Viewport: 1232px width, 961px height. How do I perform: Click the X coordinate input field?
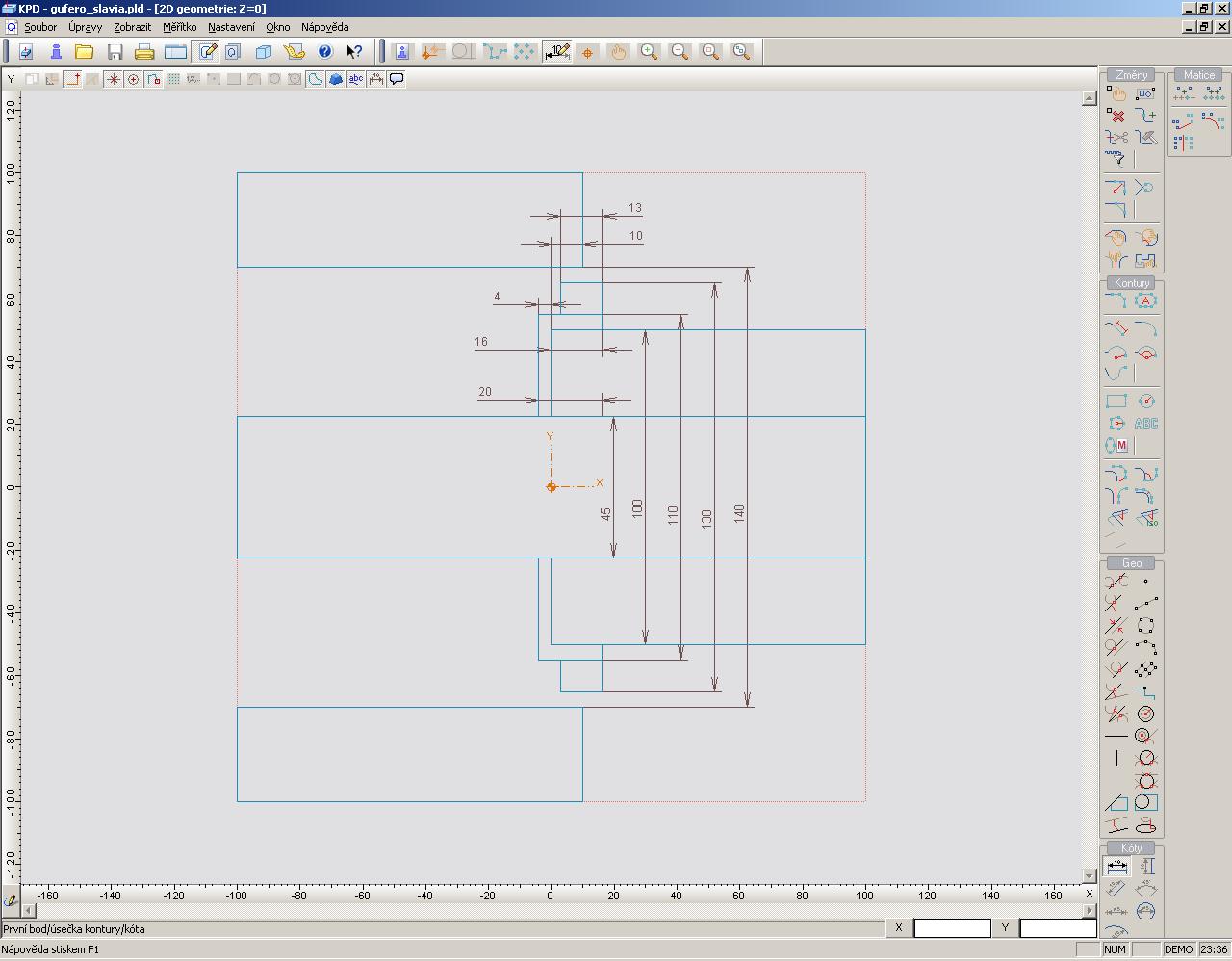pos(951,928)
